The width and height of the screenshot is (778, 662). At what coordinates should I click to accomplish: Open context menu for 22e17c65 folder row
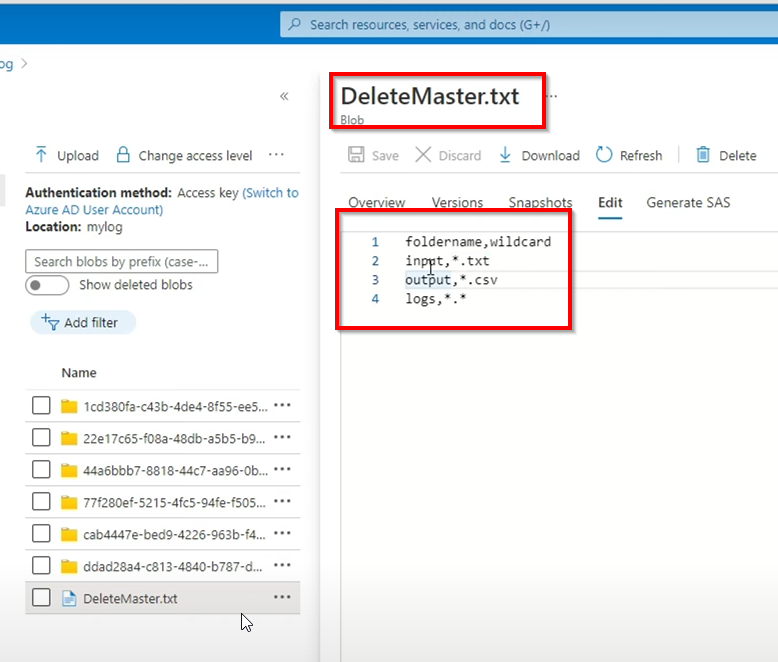(282, 437)
